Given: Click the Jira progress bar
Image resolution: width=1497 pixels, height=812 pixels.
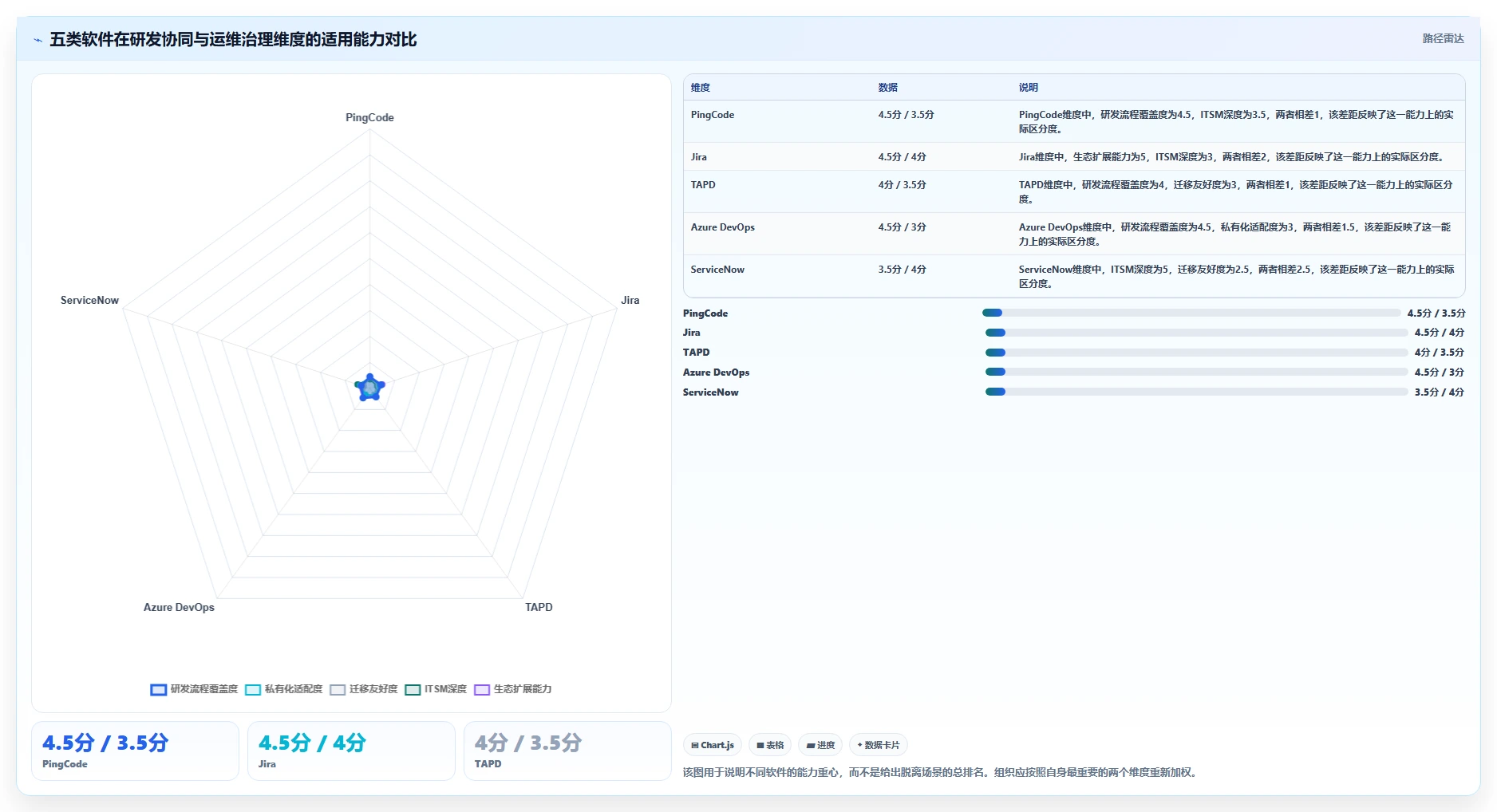Looking at the screenshot, I should pos(1196,333).
